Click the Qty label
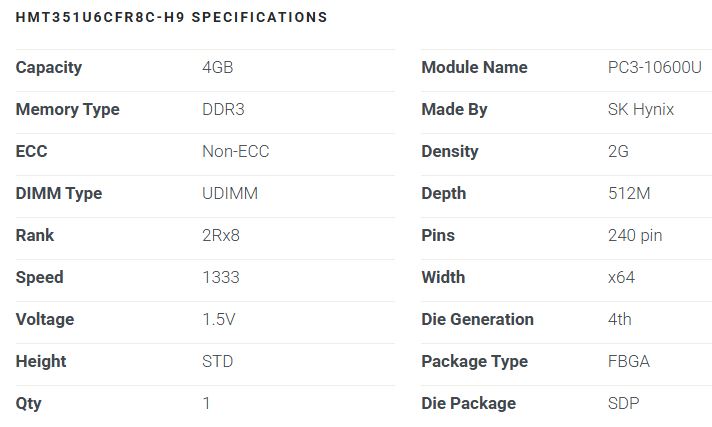 [x=29, y=404]
